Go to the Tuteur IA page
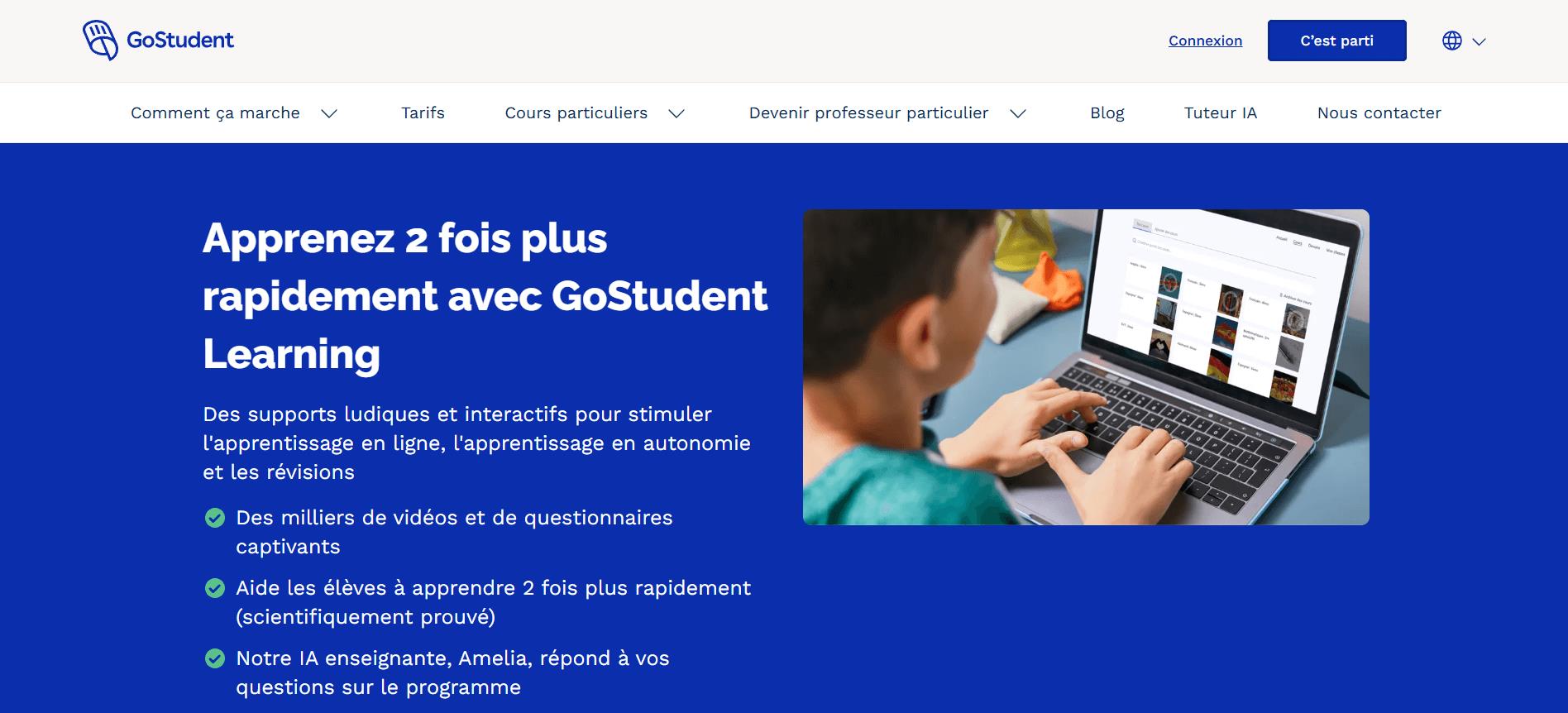 pos(1221,112)
